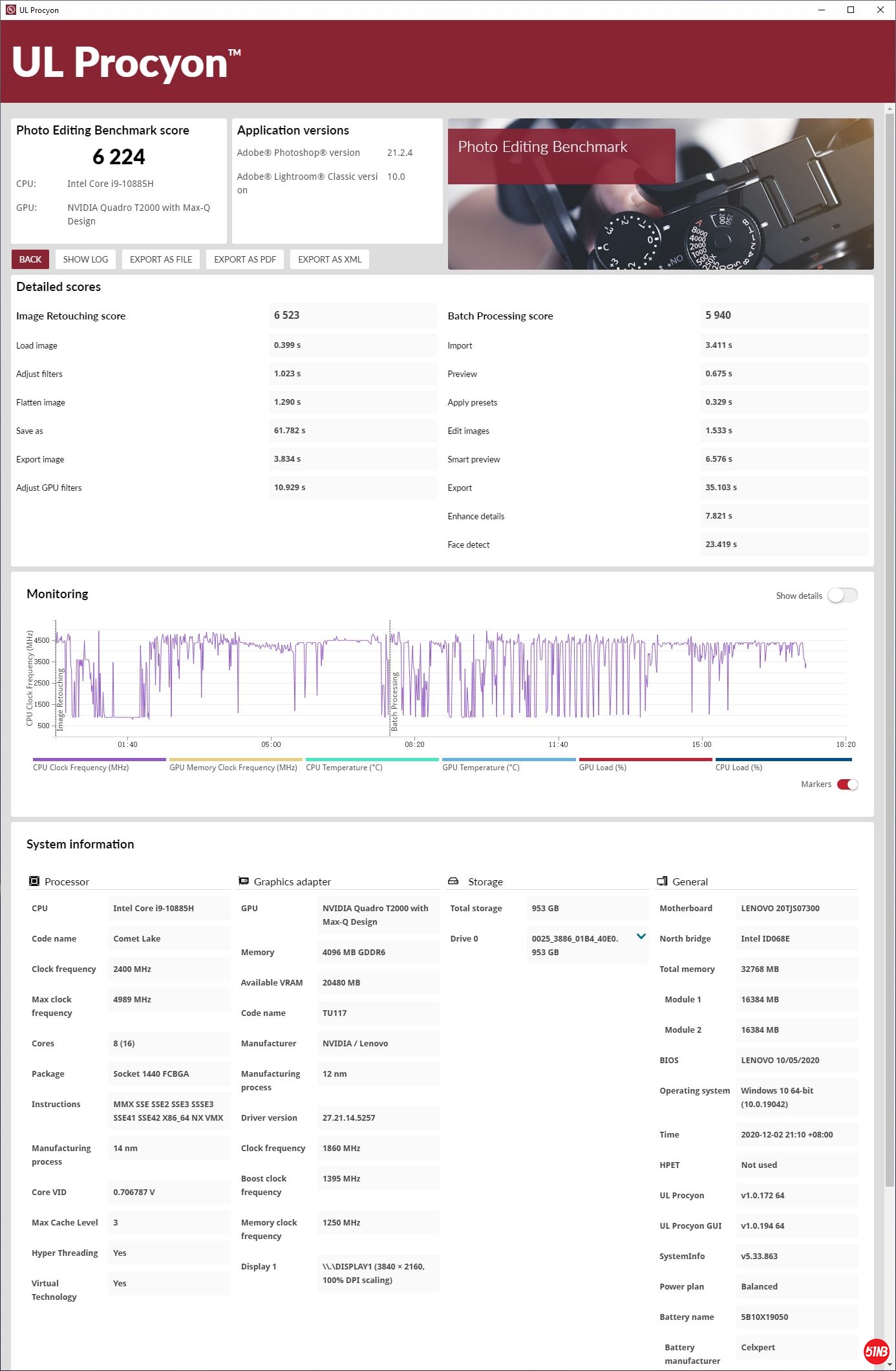Toggle the Show details switch
The height and width of the screenshot is (1371, 896).
pyautogui.click(x=843, y=595)
